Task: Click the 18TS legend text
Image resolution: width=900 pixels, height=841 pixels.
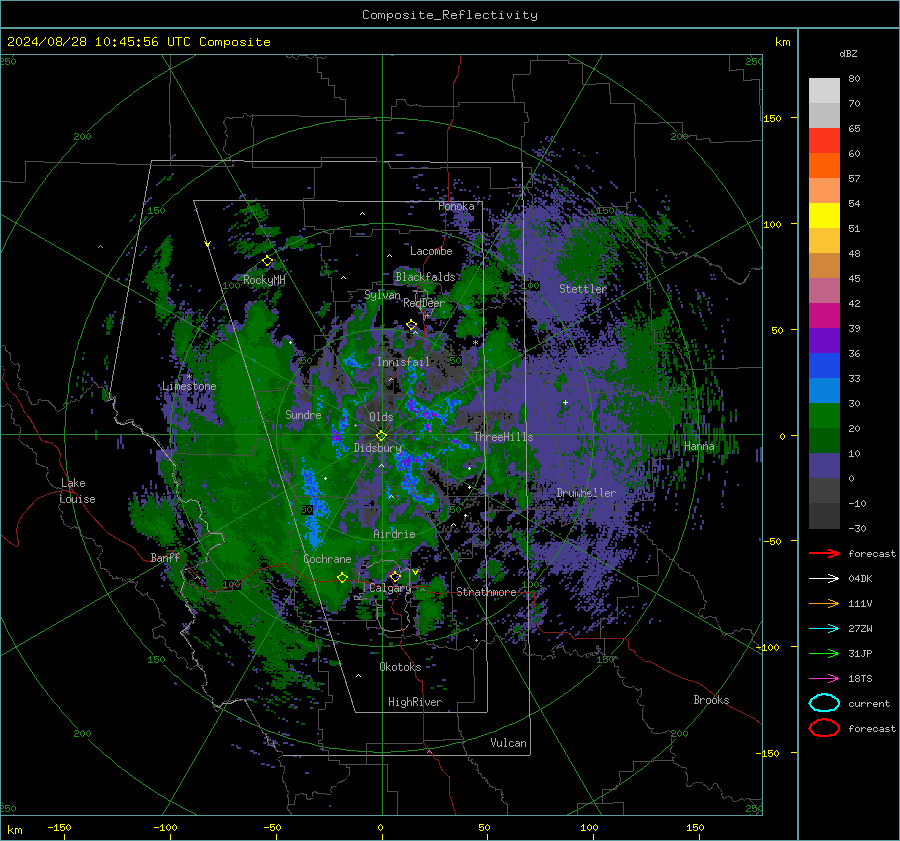Action: (x=860, y=679)
